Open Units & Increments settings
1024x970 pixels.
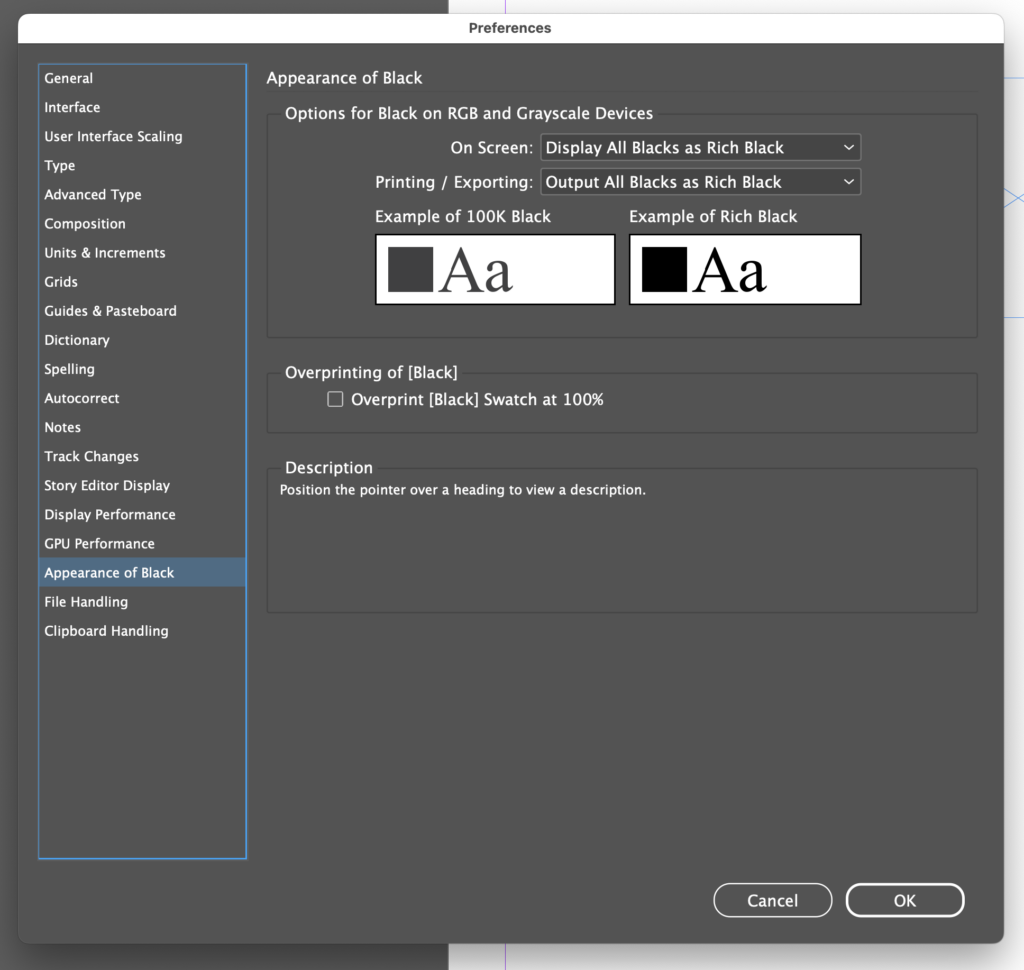tap(104, 252)
